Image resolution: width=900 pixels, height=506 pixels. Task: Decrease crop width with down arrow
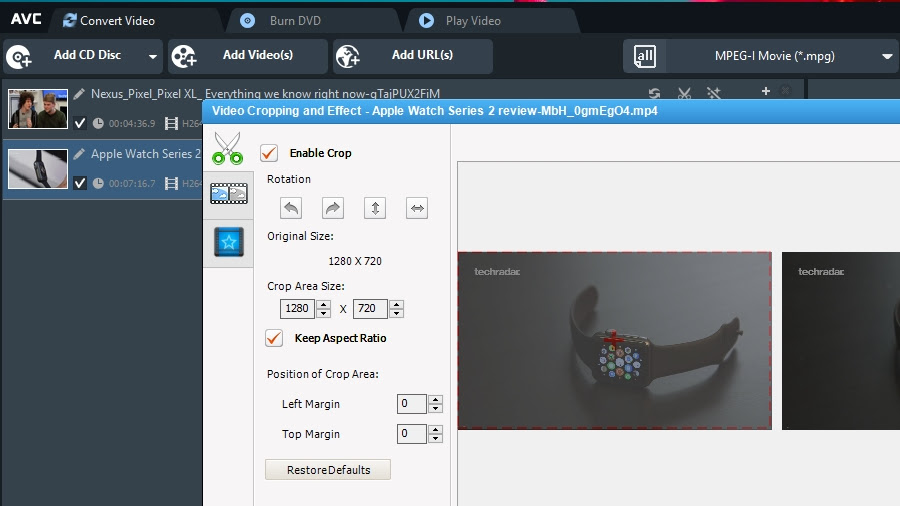point(324,313)
